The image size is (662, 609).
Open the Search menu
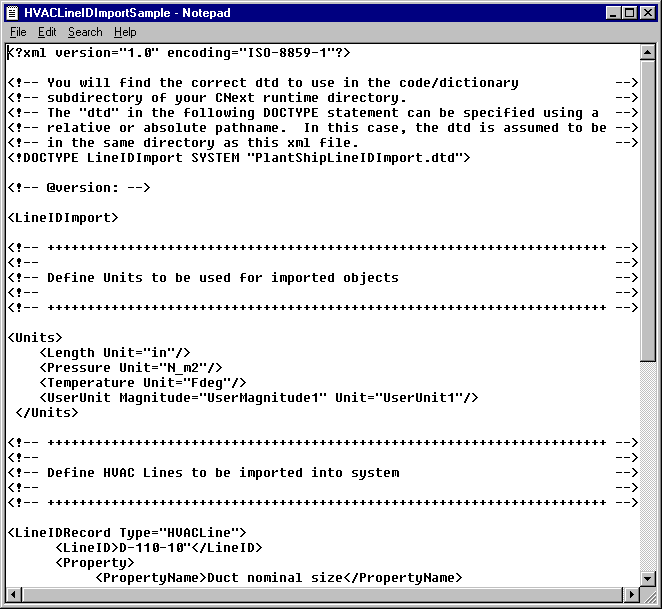pos(85,32)
